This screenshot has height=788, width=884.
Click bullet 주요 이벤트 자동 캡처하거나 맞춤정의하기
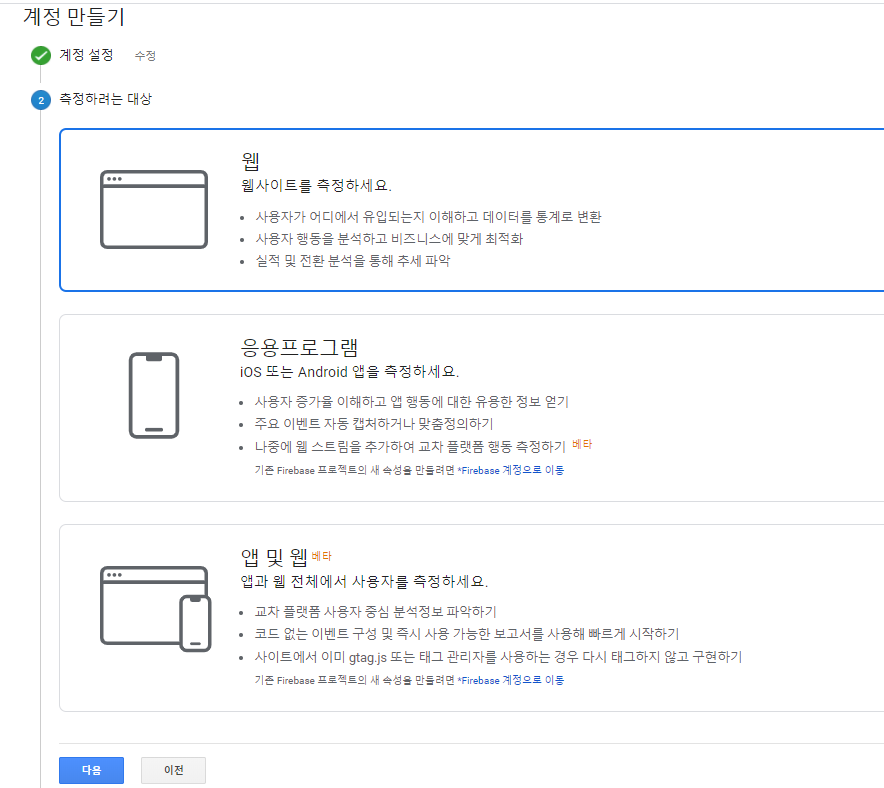[374, 424]
